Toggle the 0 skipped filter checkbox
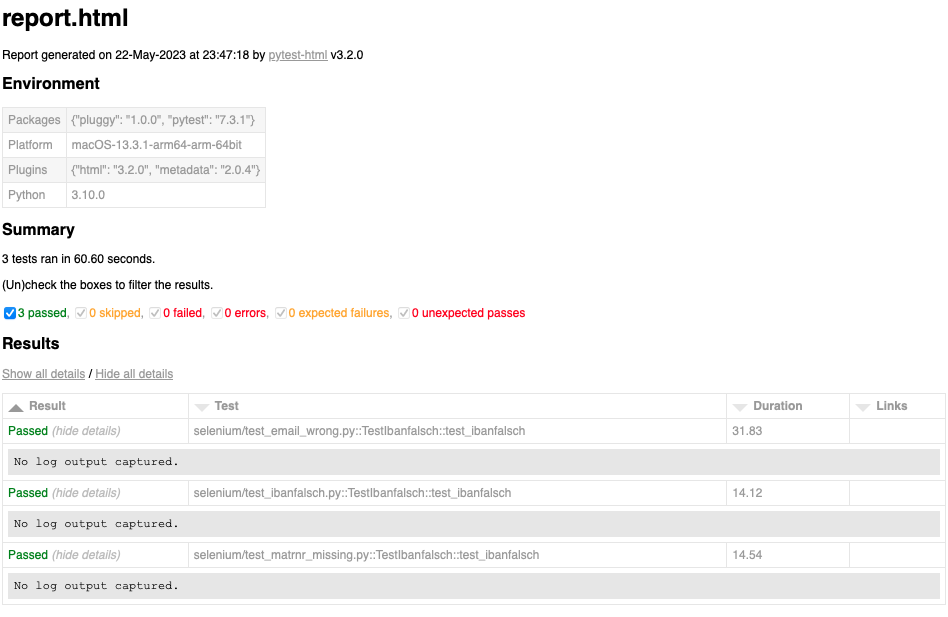The height and width of the screenshot is (617, 948). point(81,313)
